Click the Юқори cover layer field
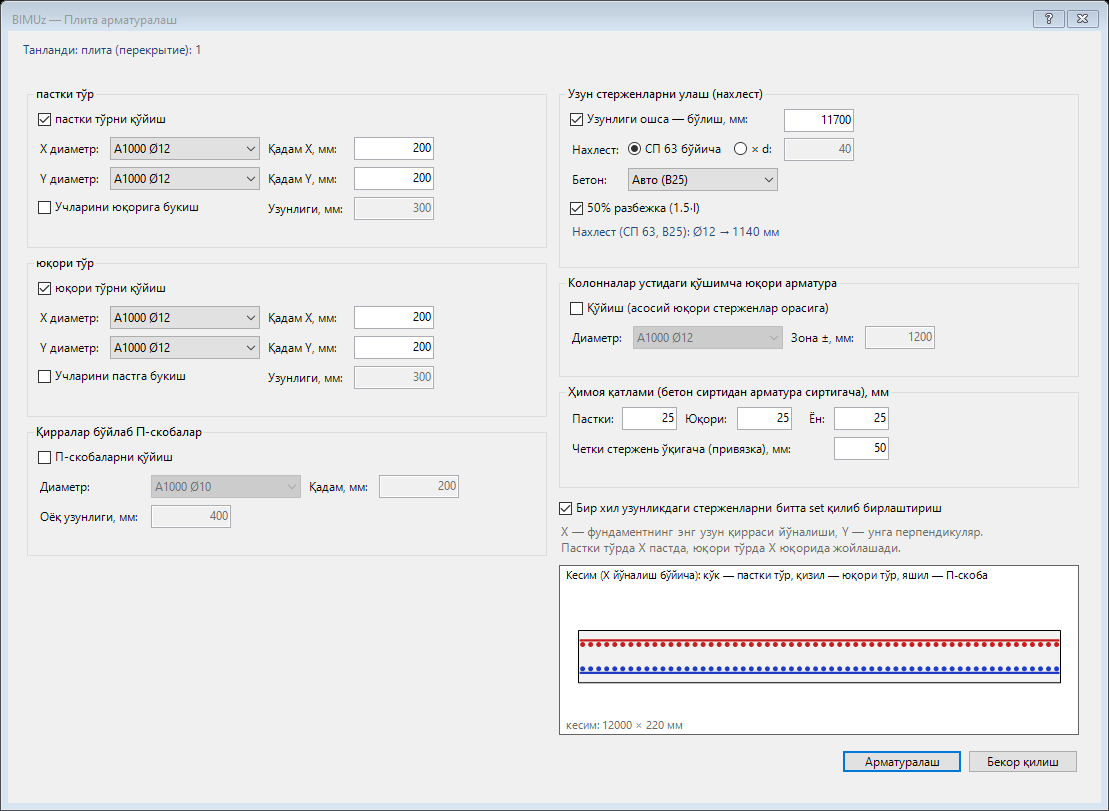 [x=764, y=419]
